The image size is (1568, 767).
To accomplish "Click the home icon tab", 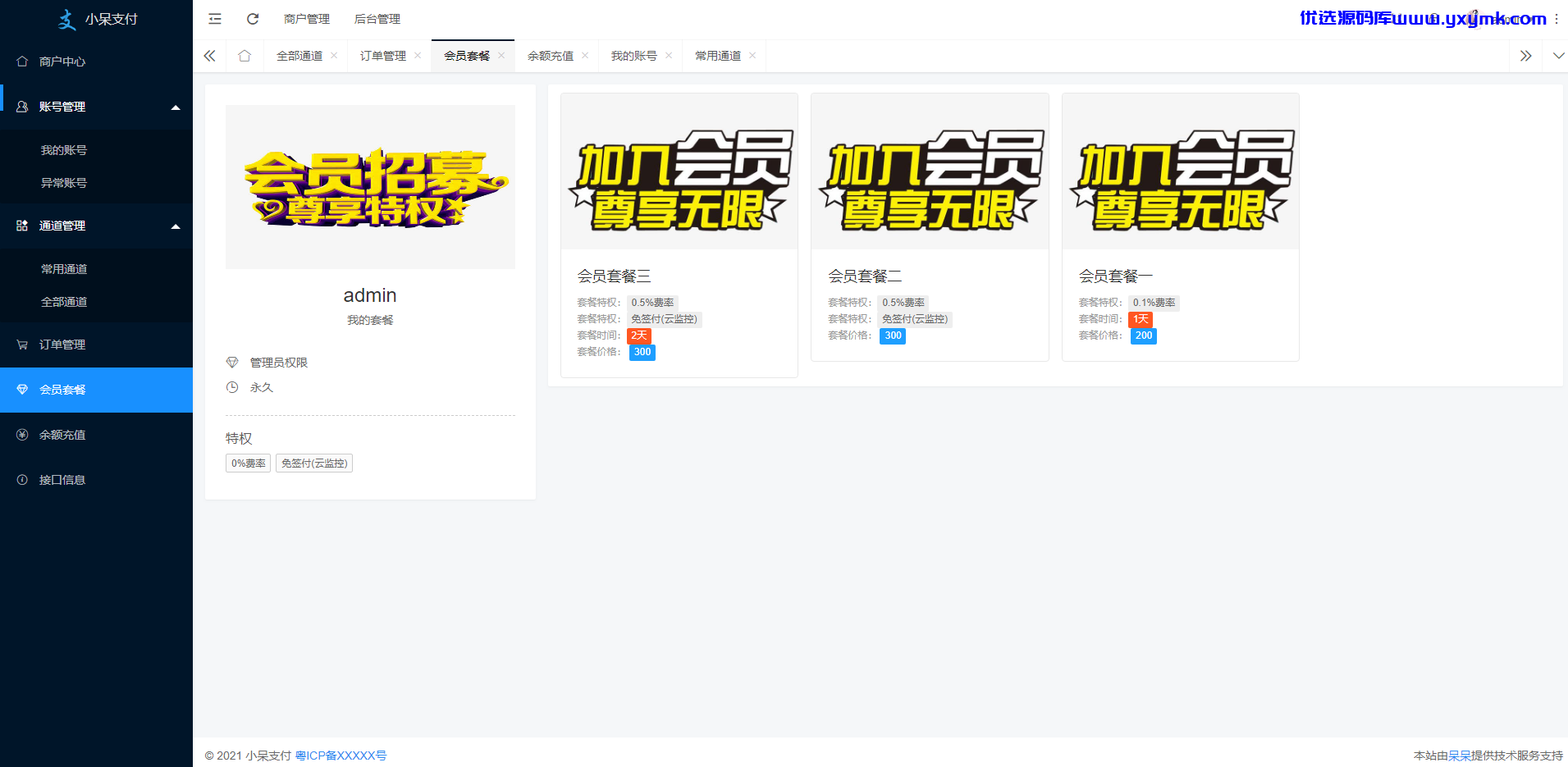I will (245, 56).
